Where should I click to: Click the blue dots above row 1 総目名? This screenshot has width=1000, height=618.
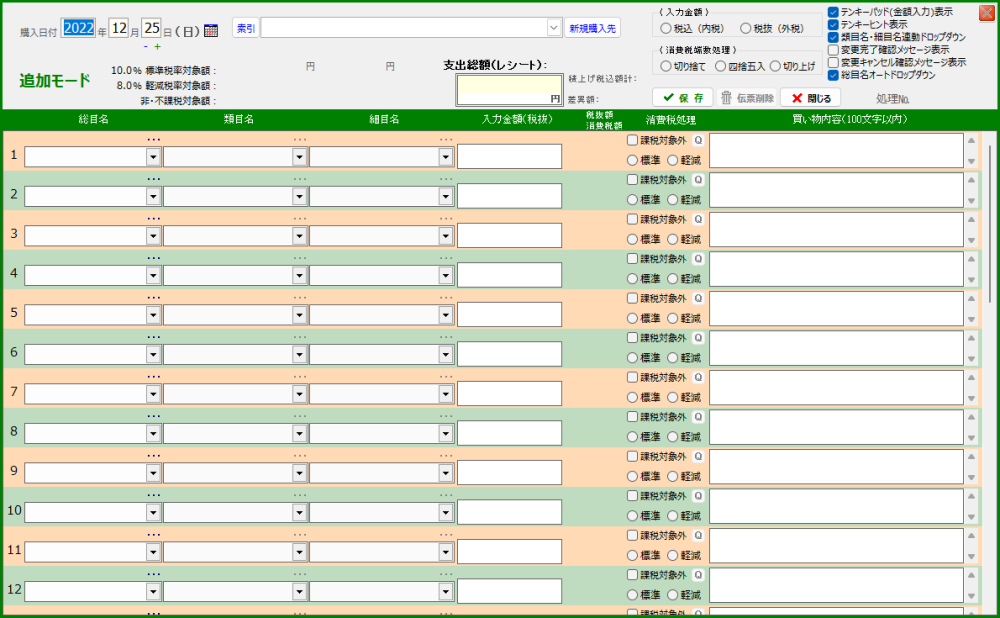153,139
